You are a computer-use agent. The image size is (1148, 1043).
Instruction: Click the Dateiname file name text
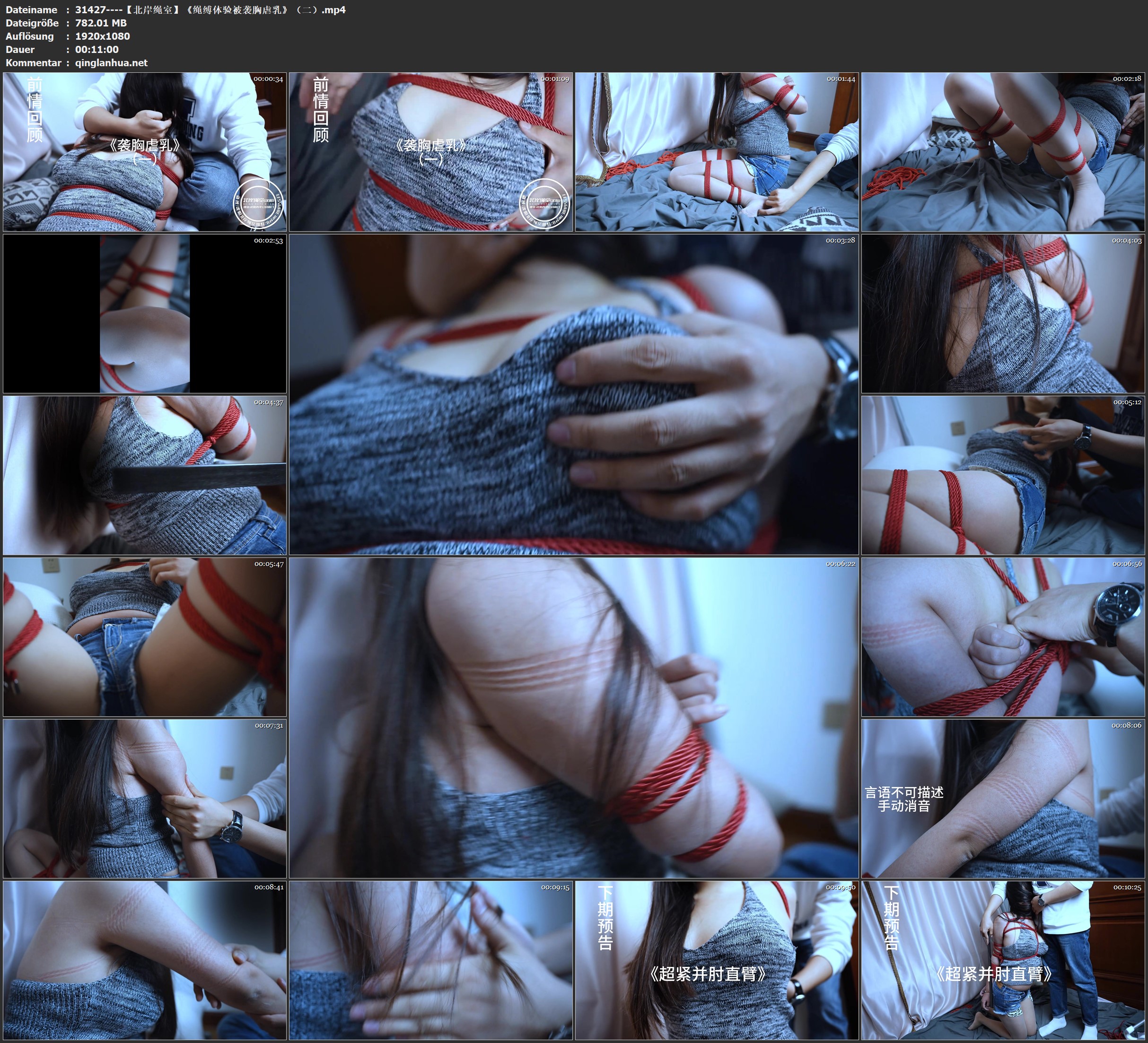[210, 9]
